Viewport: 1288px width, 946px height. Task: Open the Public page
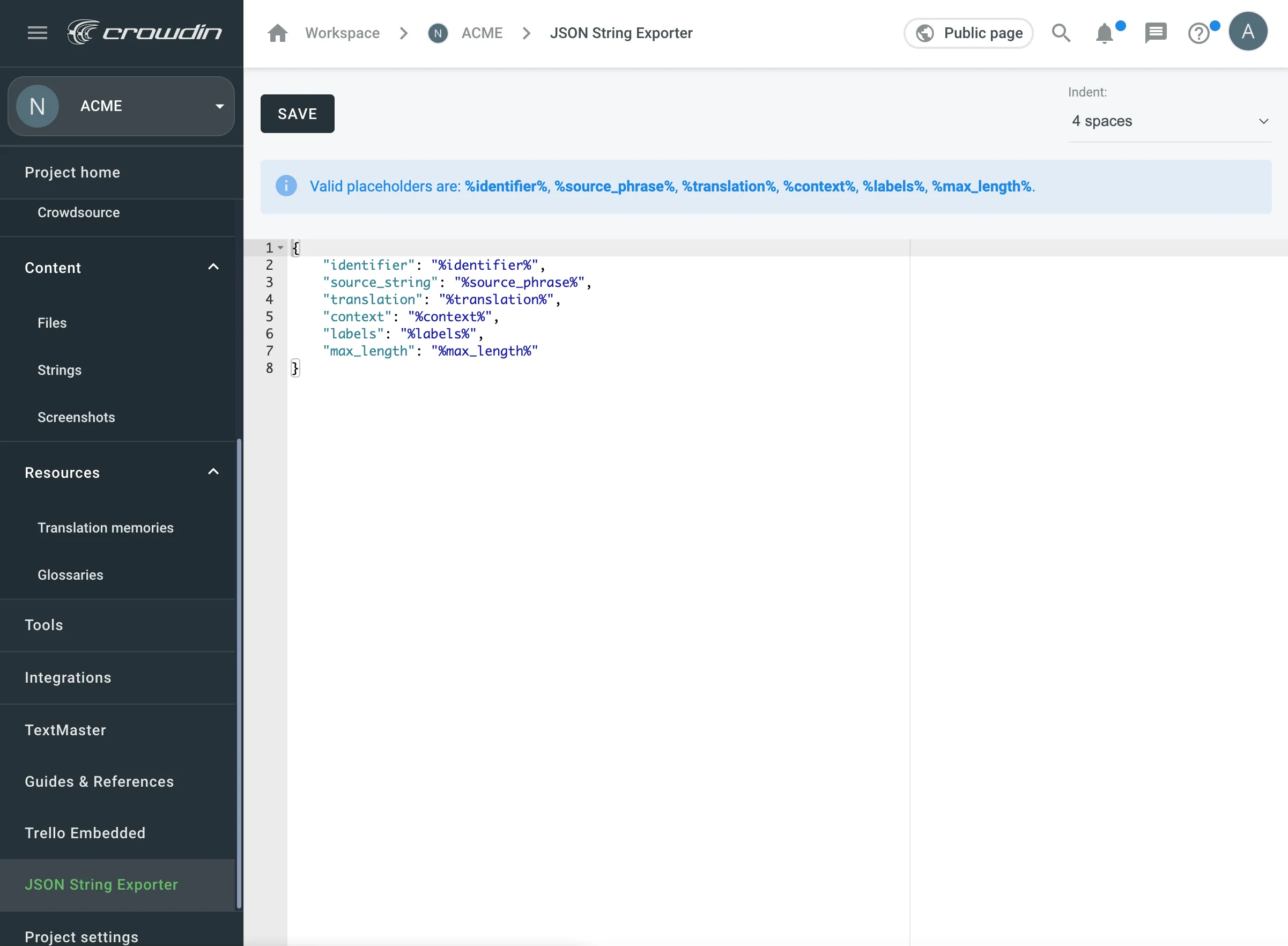[x=967, y=33]
